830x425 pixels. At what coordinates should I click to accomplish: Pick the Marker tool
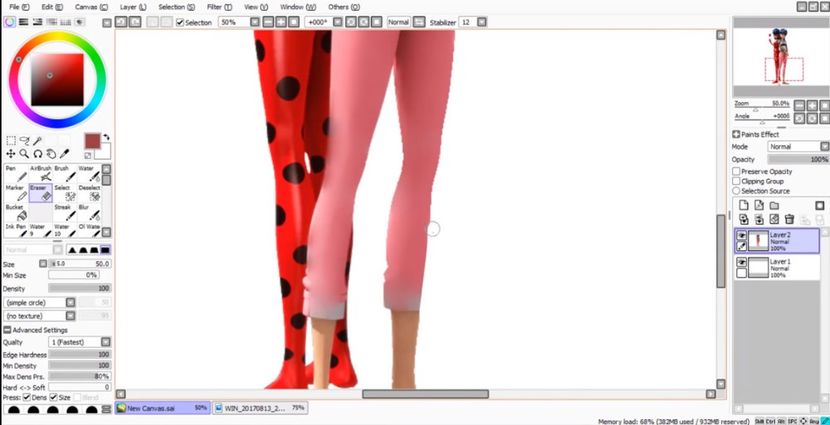point(15,192)
